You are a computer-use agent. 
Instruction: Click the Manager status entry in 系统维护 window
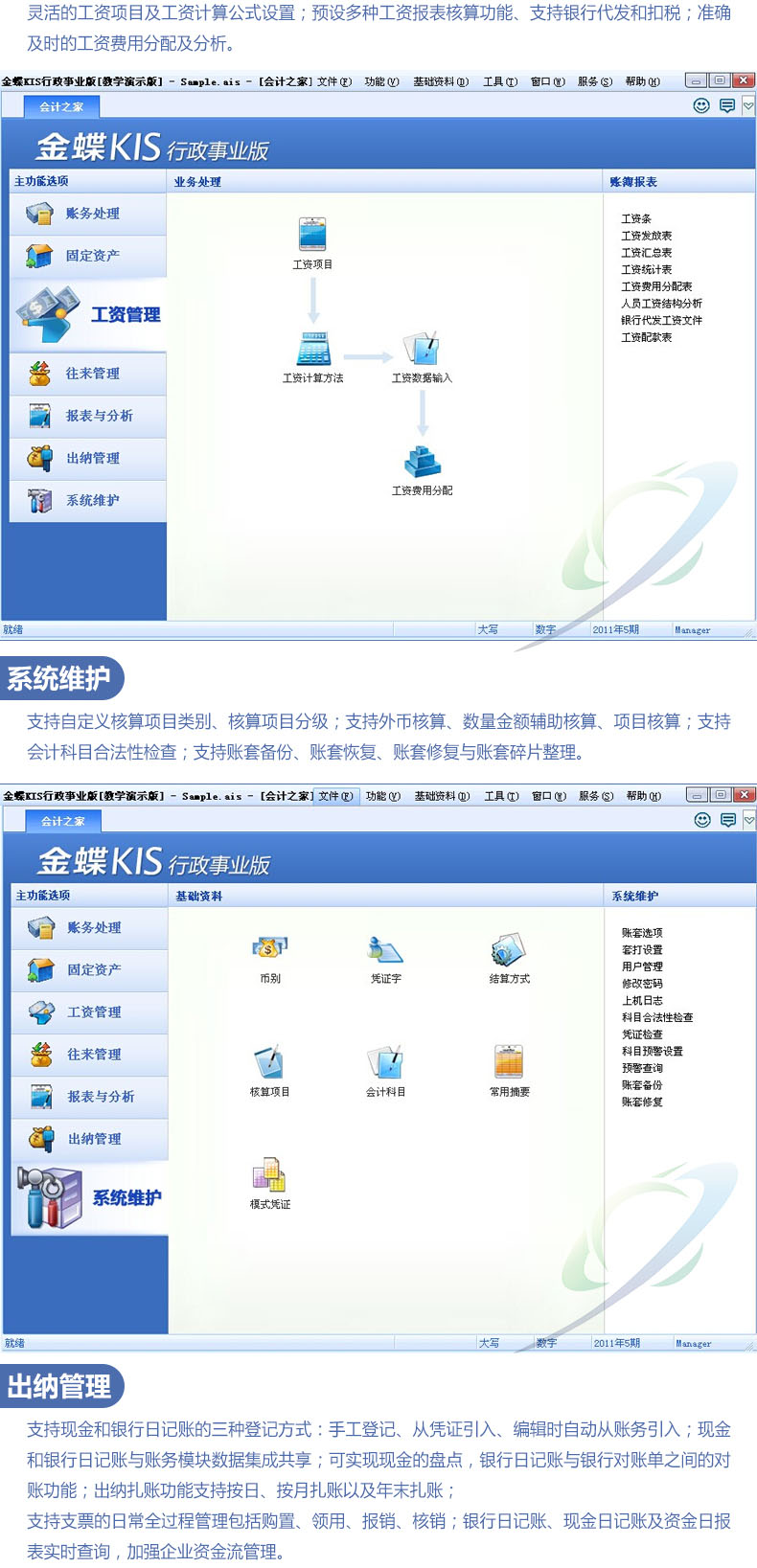(x=693, y=1344)
